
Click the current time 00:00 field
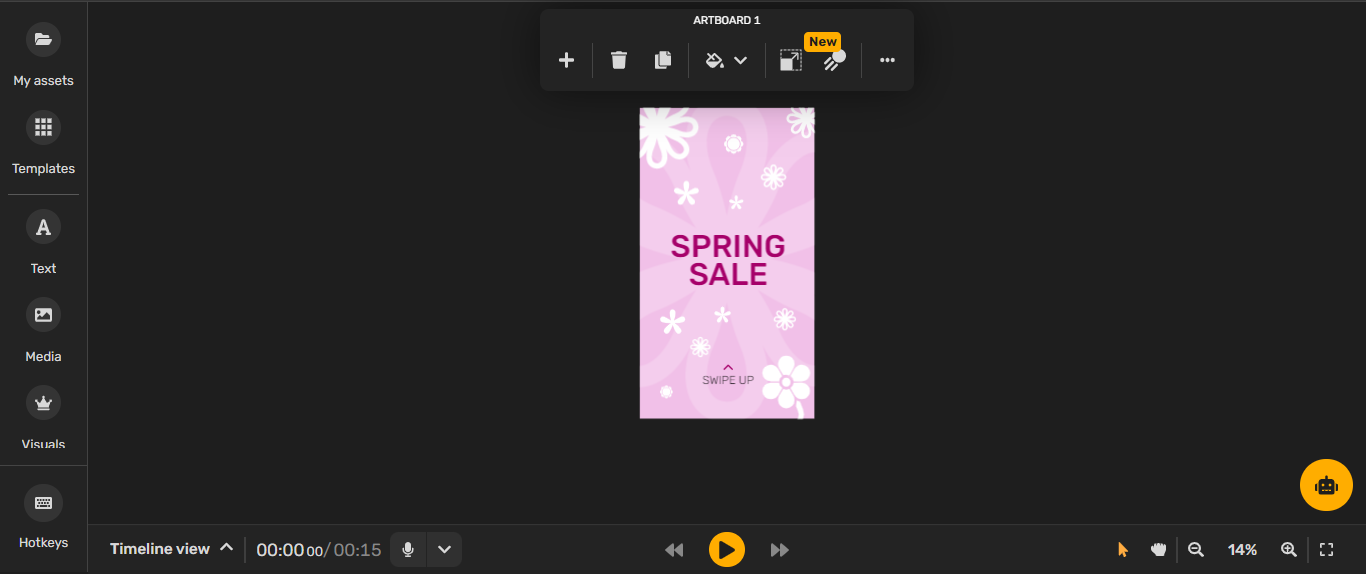289,550
